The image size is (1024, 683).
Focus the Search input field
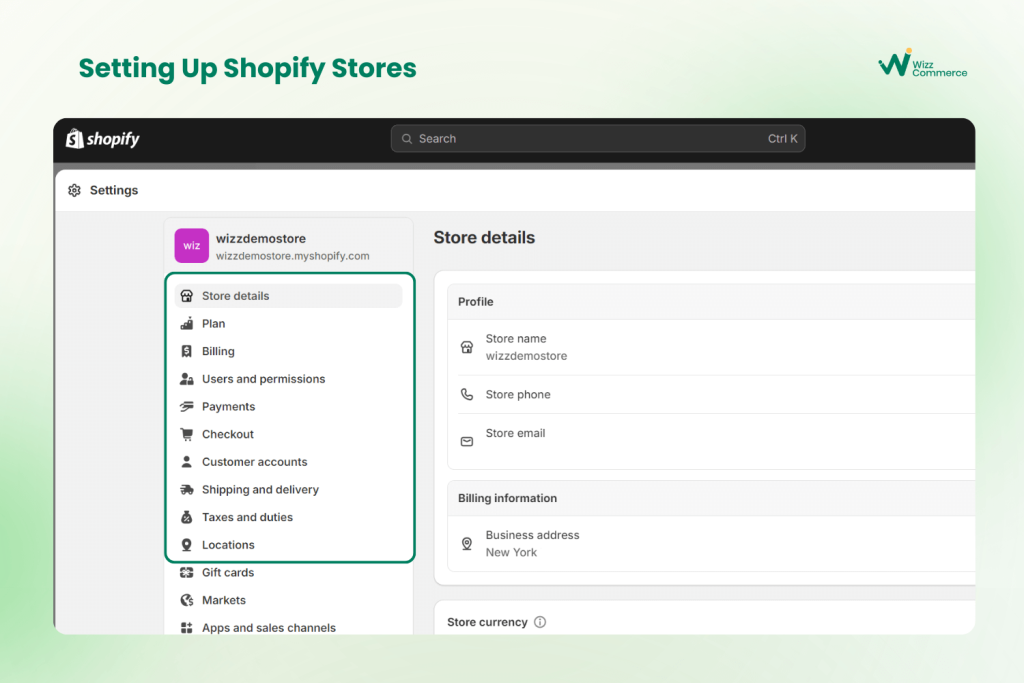pos(598,138)
